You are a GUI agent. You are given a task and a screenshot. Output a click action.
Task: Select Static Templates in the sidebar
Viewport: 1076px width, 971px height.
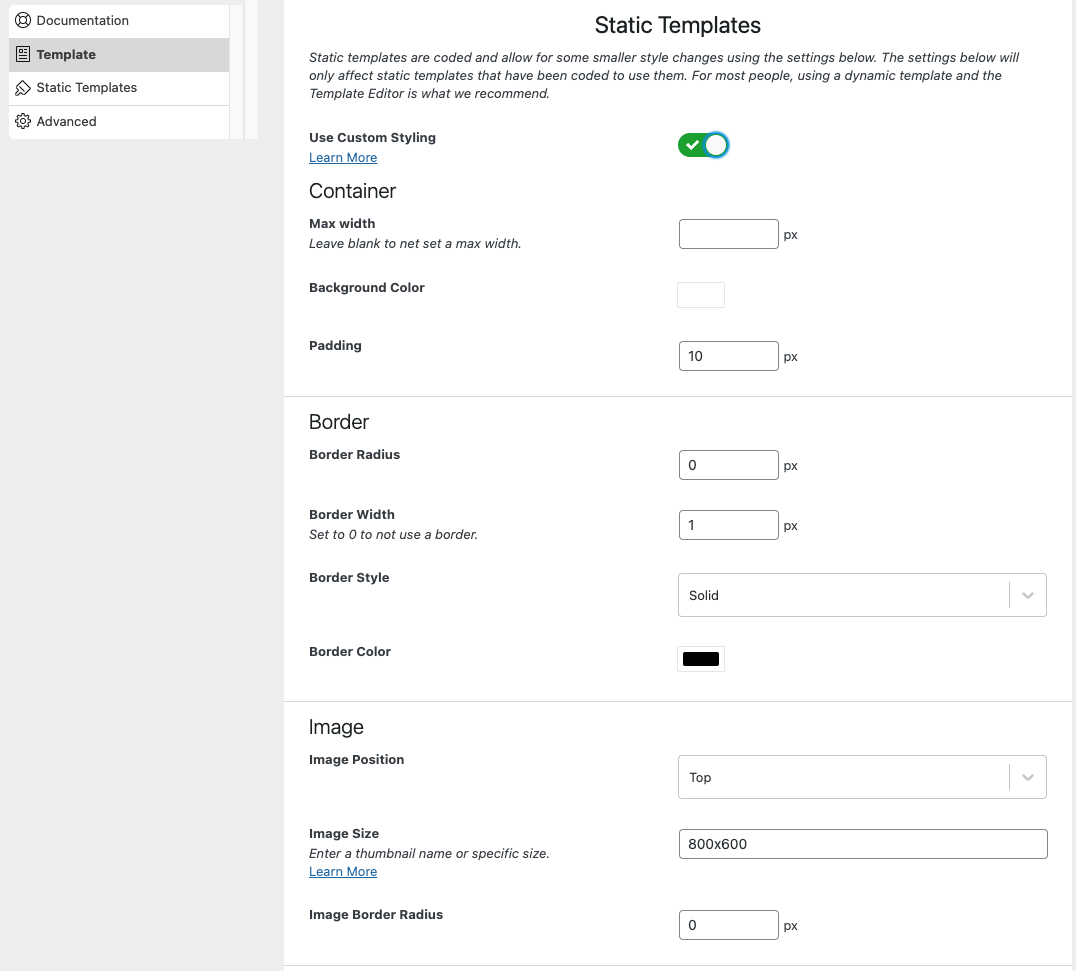pyautogui.click(x=86, y=88)
